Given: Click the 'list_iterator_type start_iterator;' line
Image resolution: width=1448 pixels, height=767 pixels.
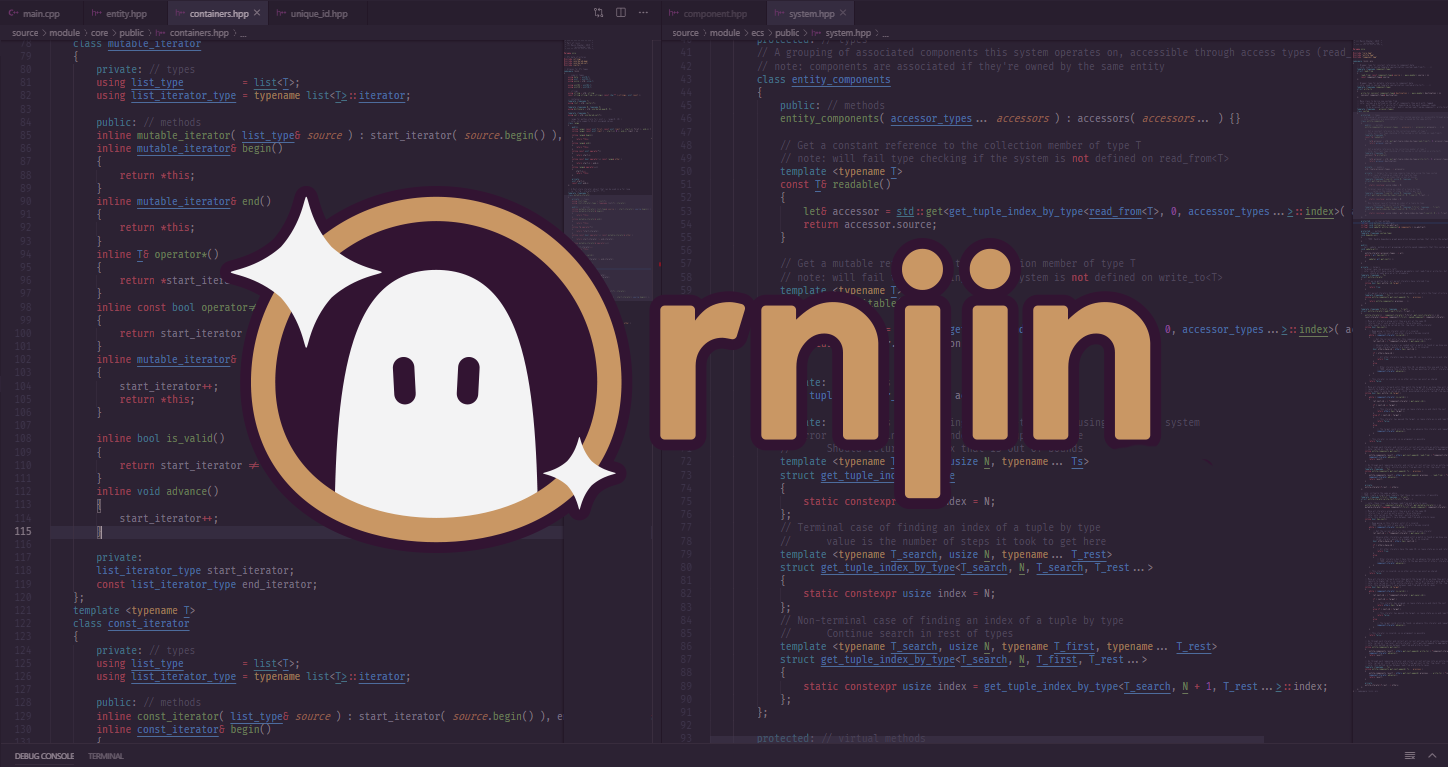Looking at the screenshot, I should [195, 570].
